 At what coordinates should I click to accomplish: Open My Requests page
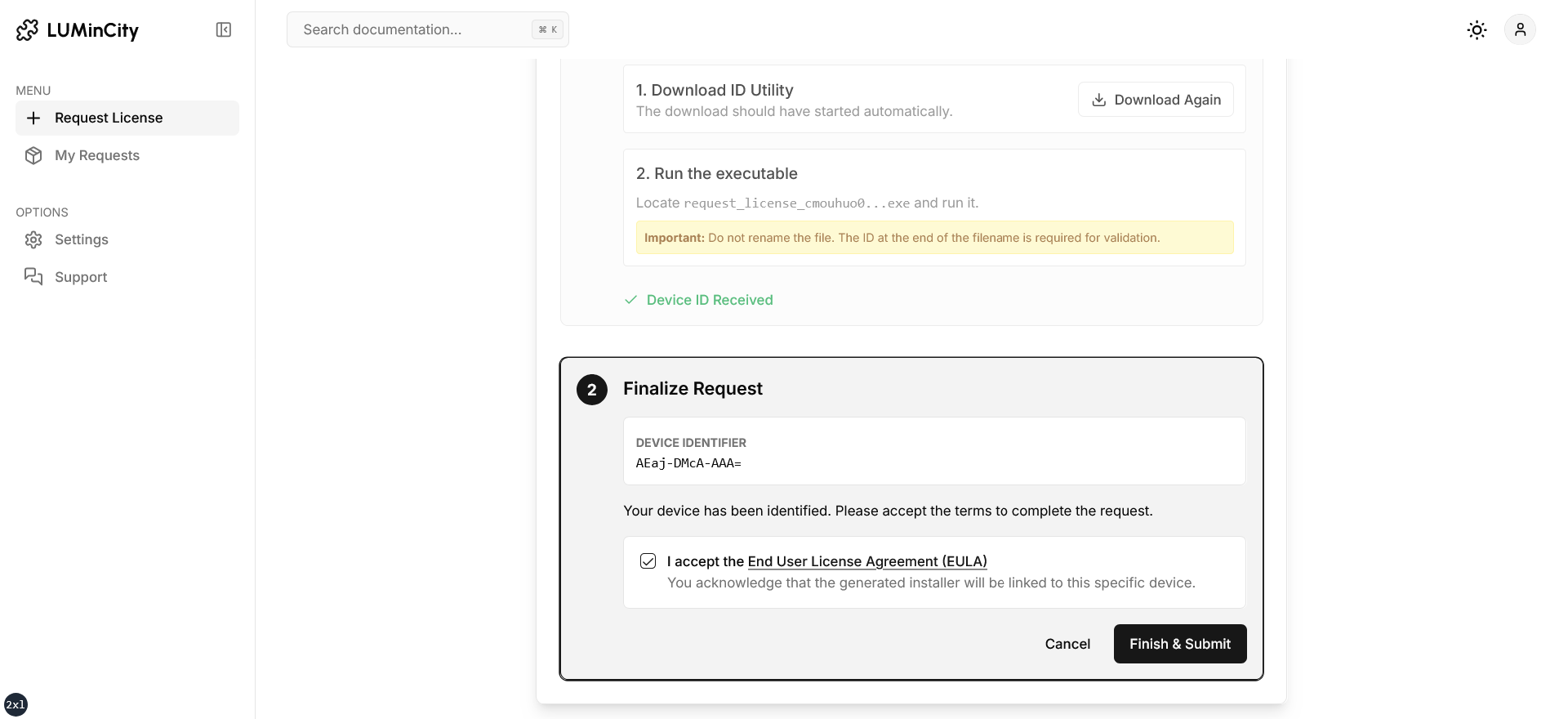click(x=127, y=156)
